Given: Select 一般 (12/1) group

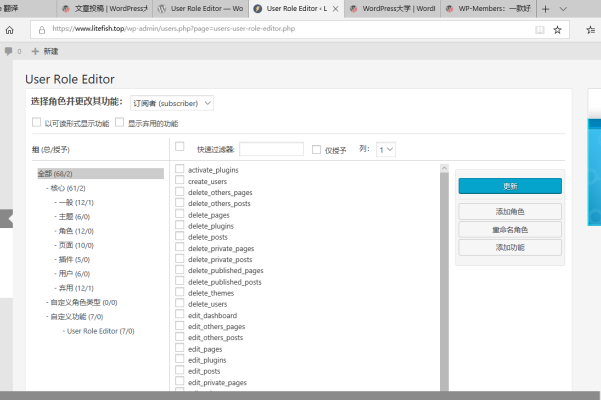Looking at the screenshot, I should coord(76,202).
